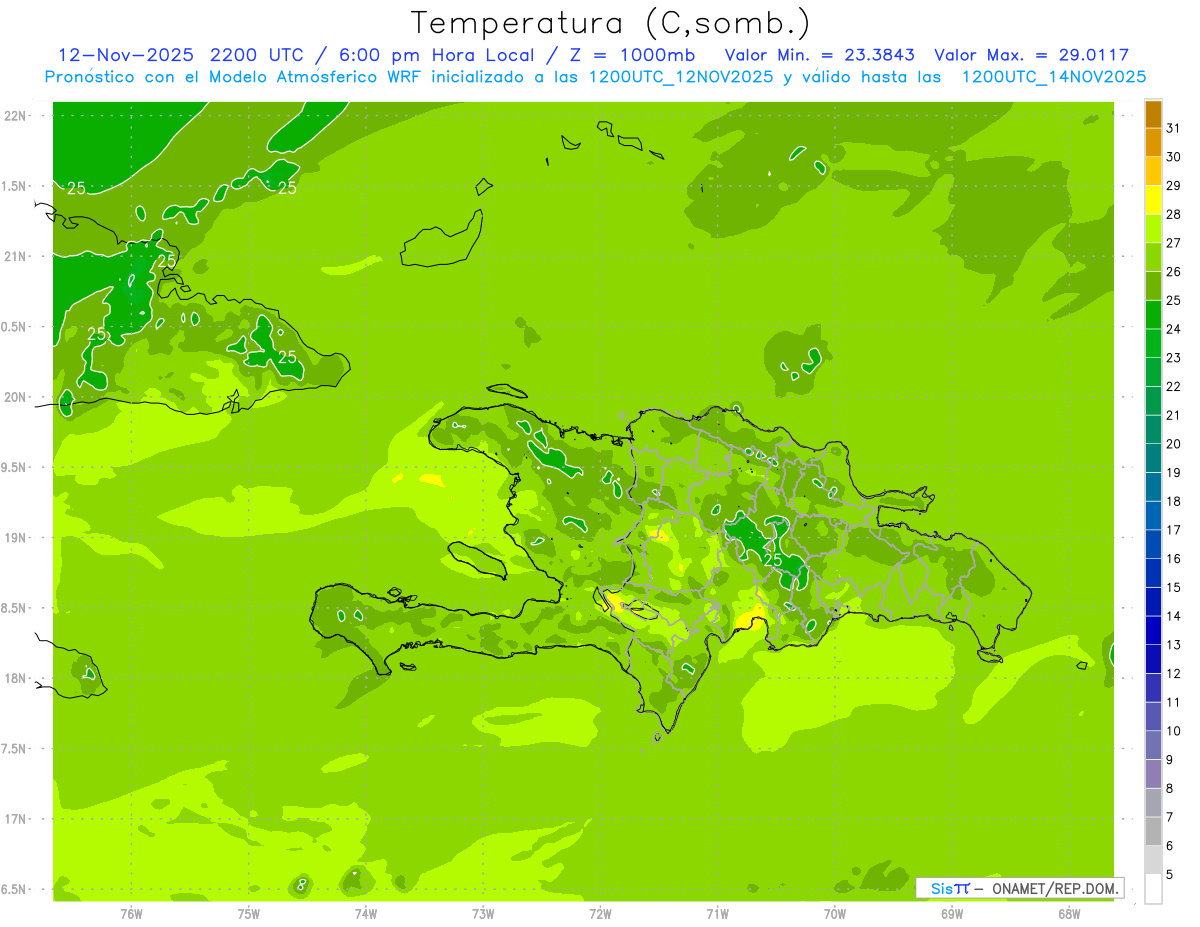Click the 30 label on the color scale
This screenshot has width=1200, height=927.
[x=1173, y=157]
